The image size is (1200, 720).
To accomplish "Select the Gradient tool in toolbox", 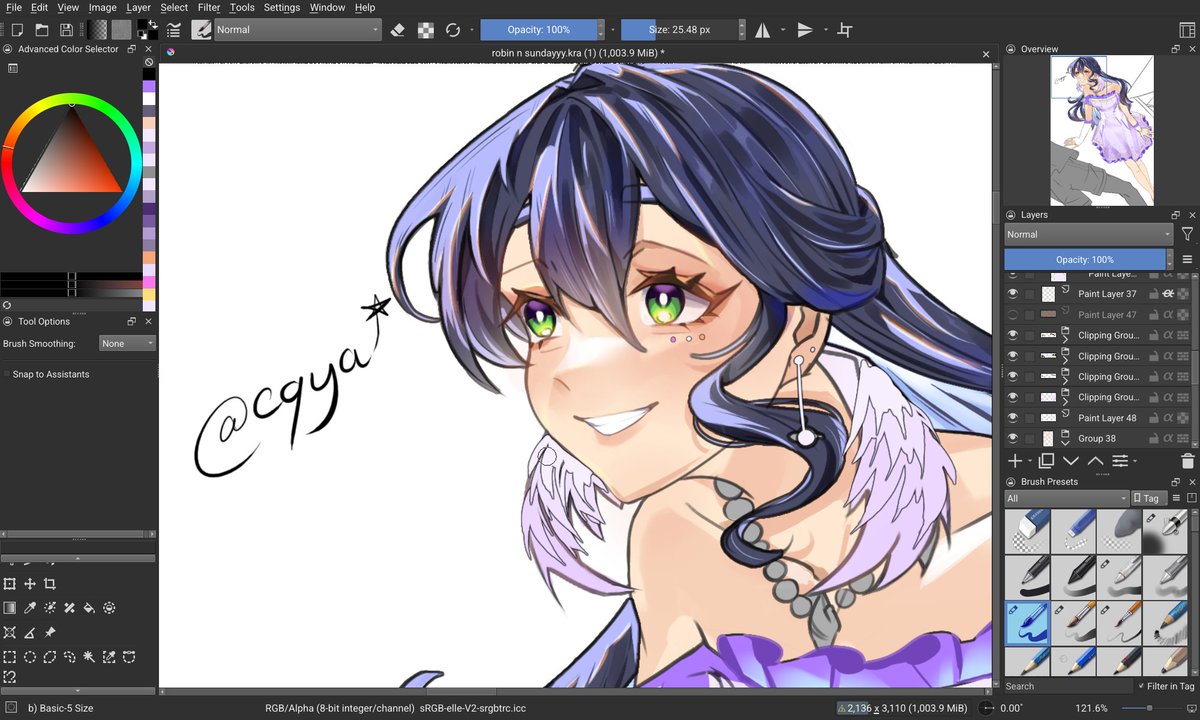I will pyautogui.click(x=10, y=608).
